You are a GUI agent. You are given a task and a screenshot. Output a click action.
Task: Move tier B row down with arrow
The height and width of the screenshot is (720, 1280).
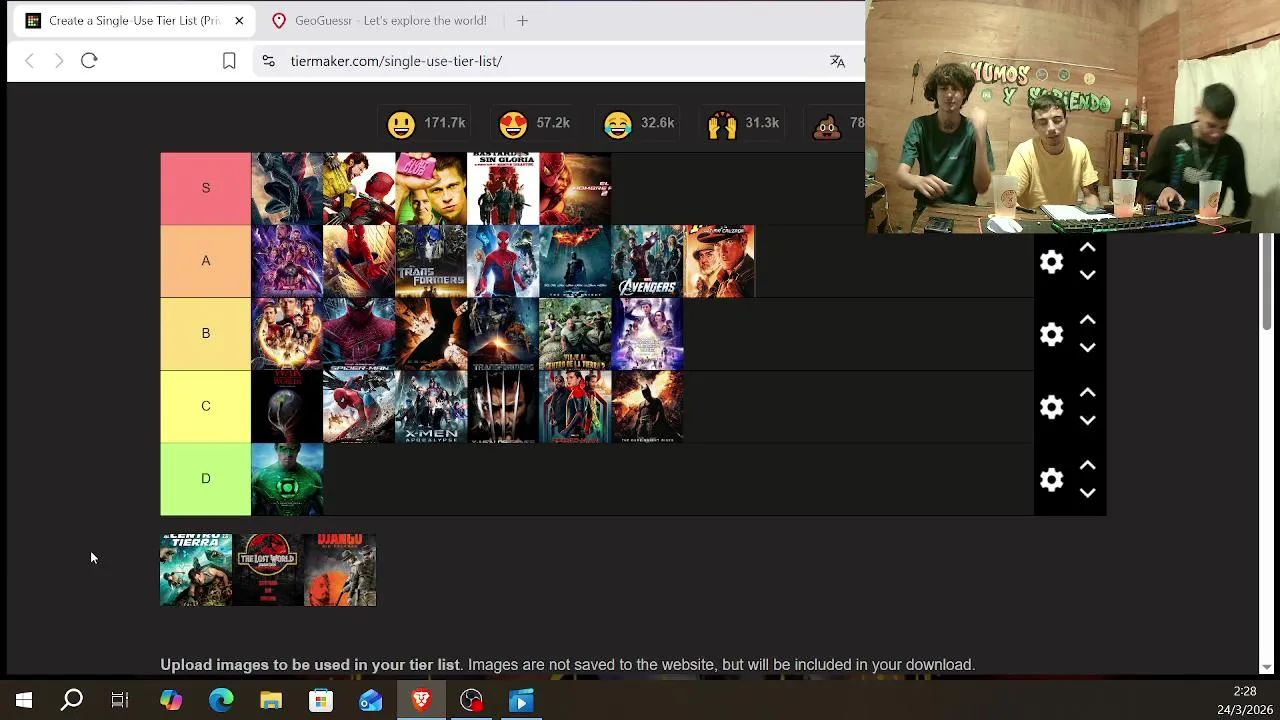point(1088,348)
